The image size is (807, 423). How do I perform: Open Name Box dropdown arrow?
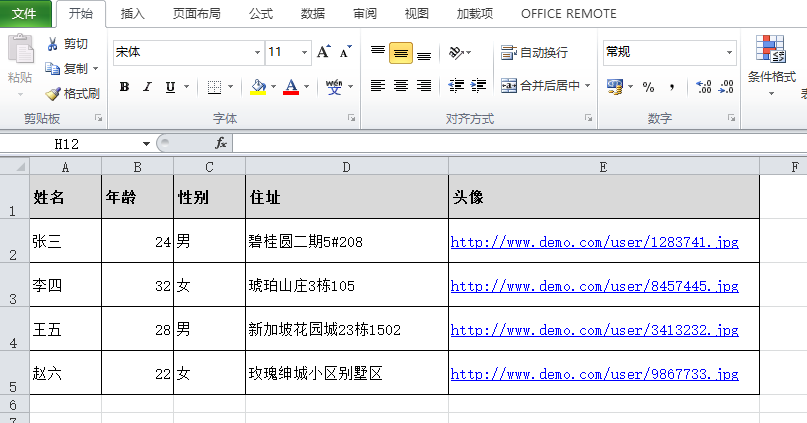point(146,144)
